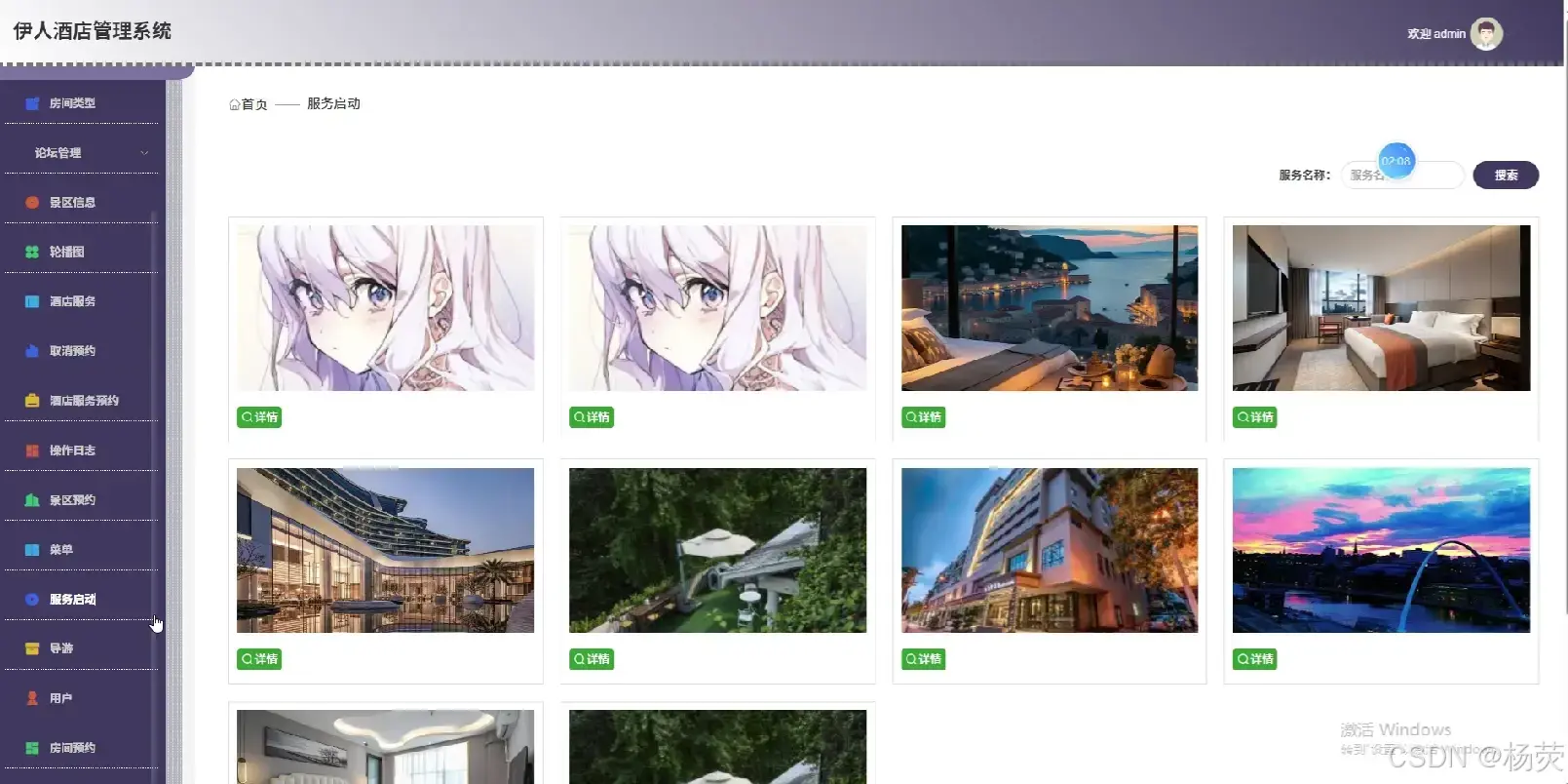Click the home icon in breadcrumb
The width and height of the screenshot is (1568, 784).
pos(235,104)
